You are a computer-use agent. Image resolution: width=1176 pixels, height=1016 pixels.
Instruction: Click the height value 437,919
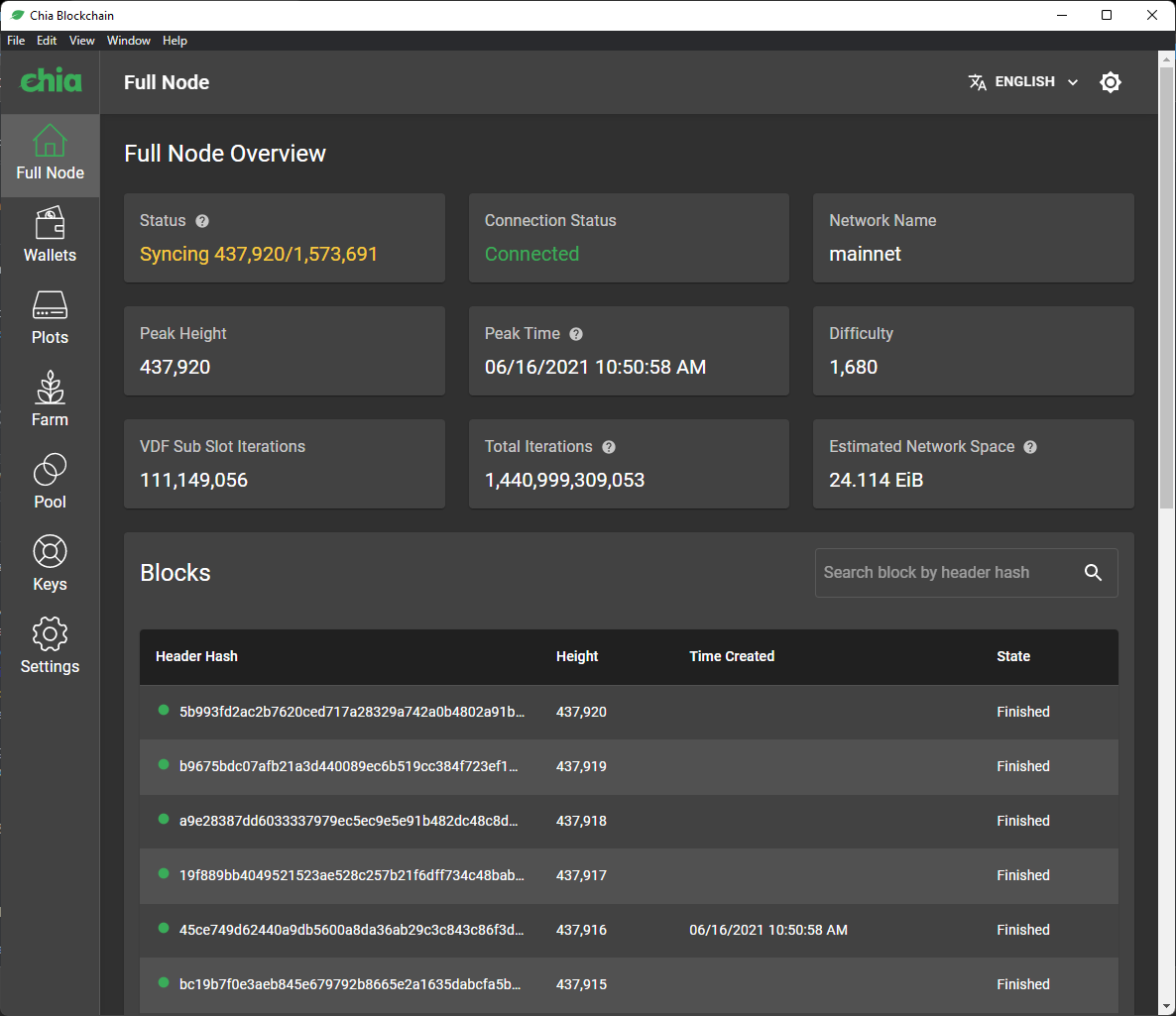(581, 766)
